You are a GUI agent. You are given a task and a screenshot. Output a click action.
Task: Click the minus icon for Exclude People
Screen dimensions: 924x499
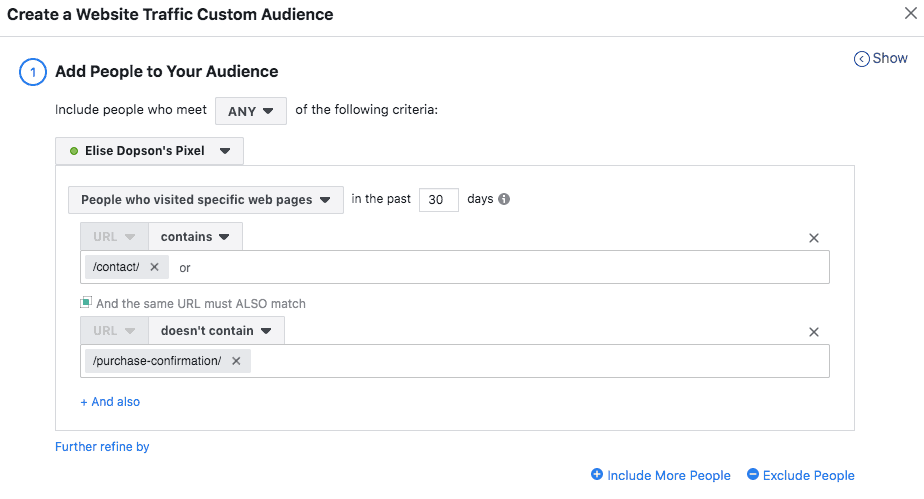(753, 475)
